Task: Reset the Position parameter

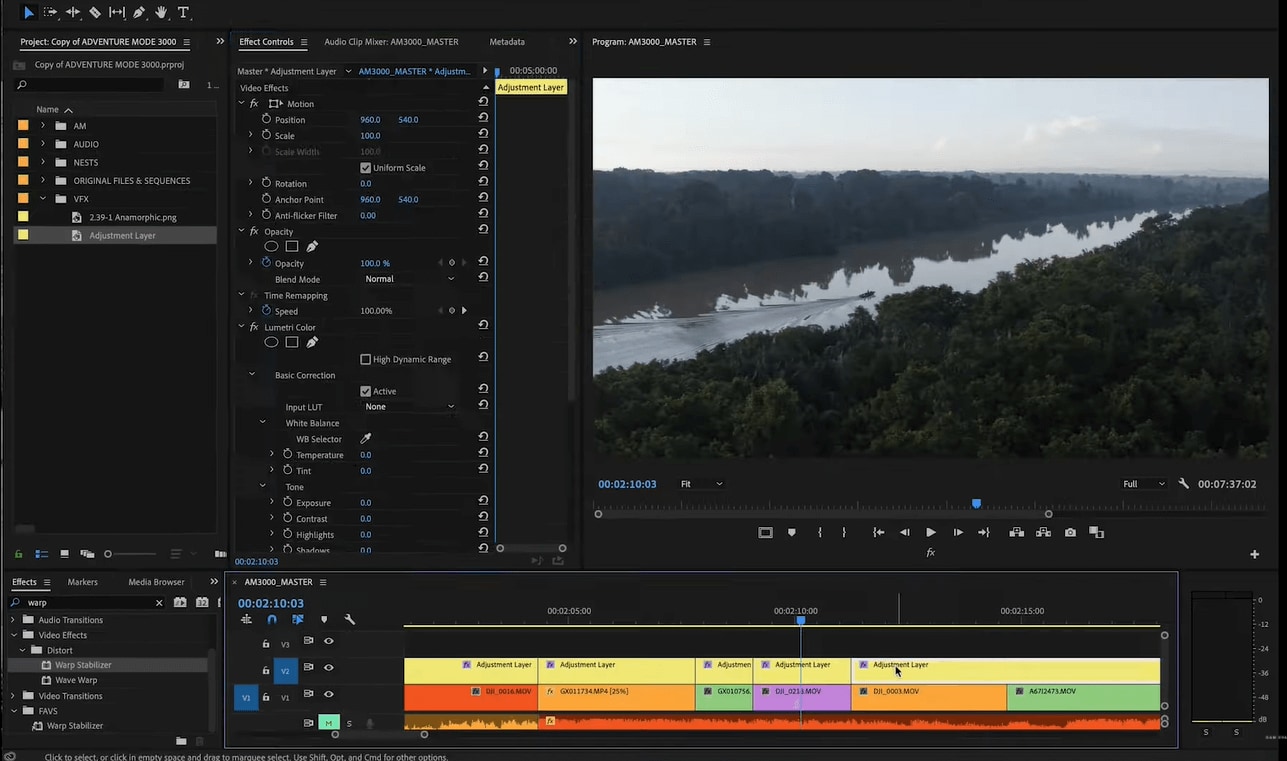Action: pos(483,119)
